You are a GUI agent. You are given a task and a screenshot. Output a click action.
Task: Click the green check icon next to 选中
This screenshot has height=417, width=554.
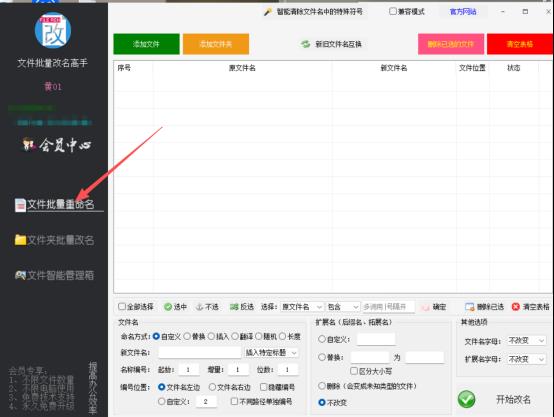(x=168, y=307)
